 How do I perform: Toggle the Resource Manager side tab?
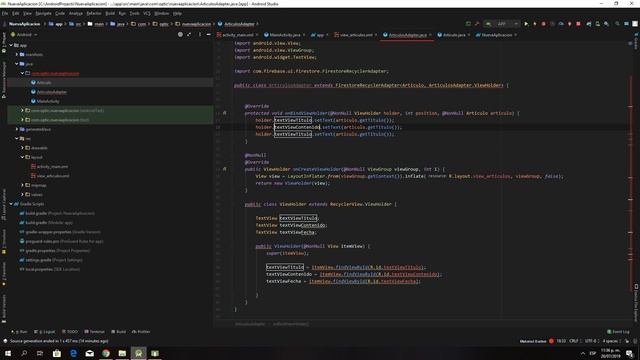coord(4,80)
